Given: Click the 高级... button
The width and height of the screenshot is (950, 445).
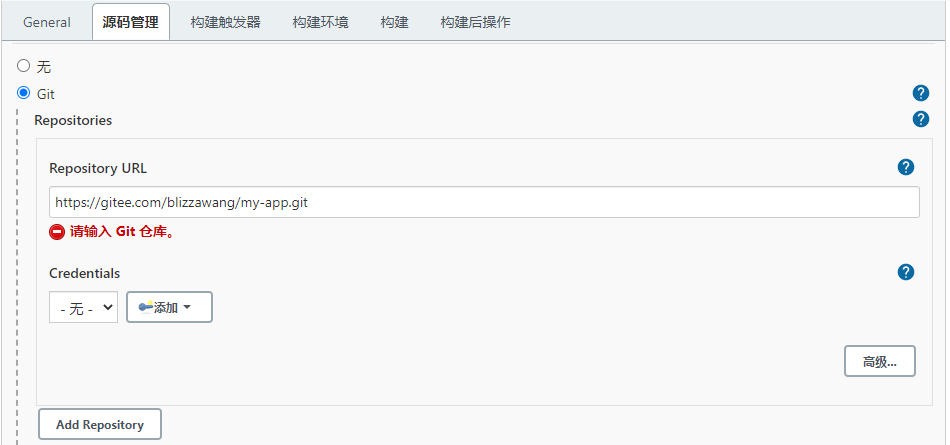Looking at the screenshot, I should tap(880, 362).
